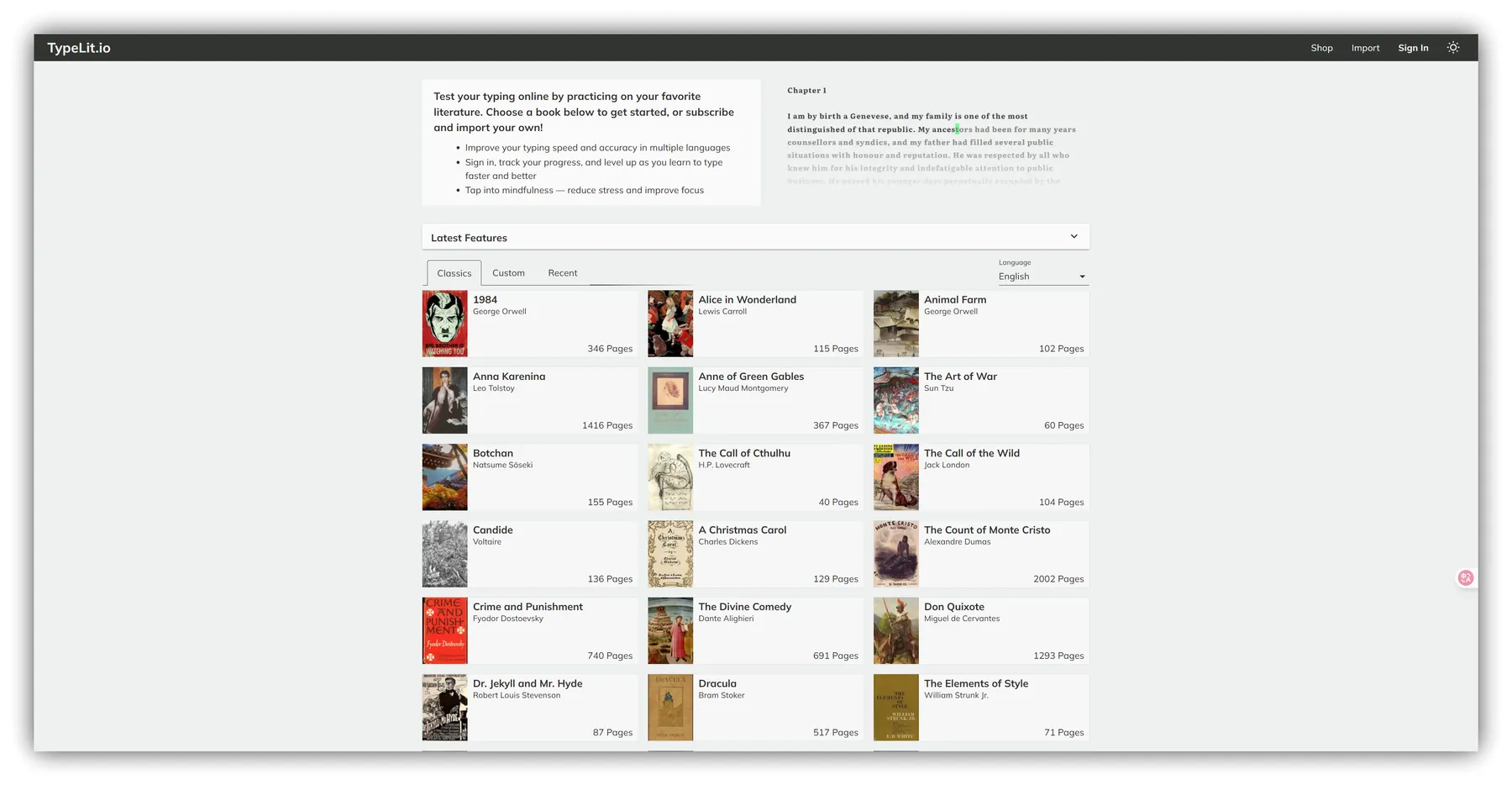1512x785 pixels.
Task: Open the Botchan cover thumbnail
Action: point(444,477)
